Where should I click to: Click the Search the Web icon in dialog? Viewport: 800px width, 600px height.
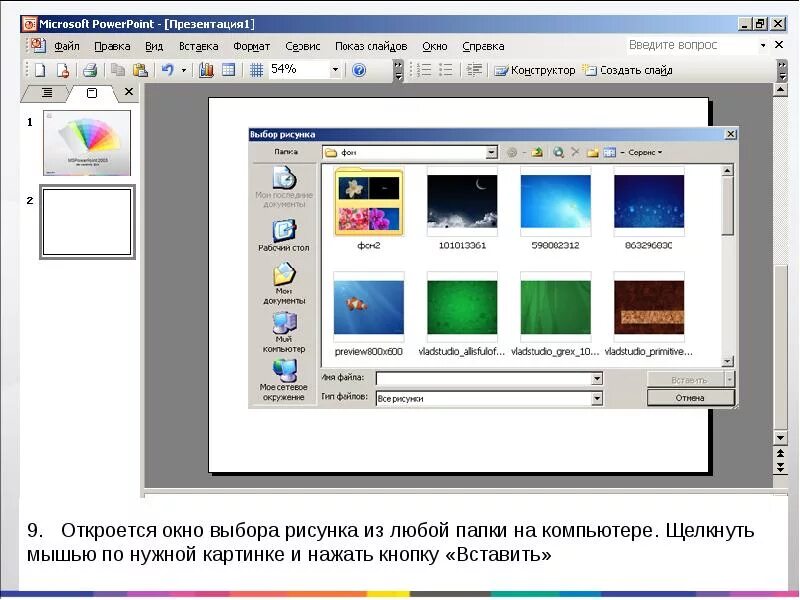point(559,152)
